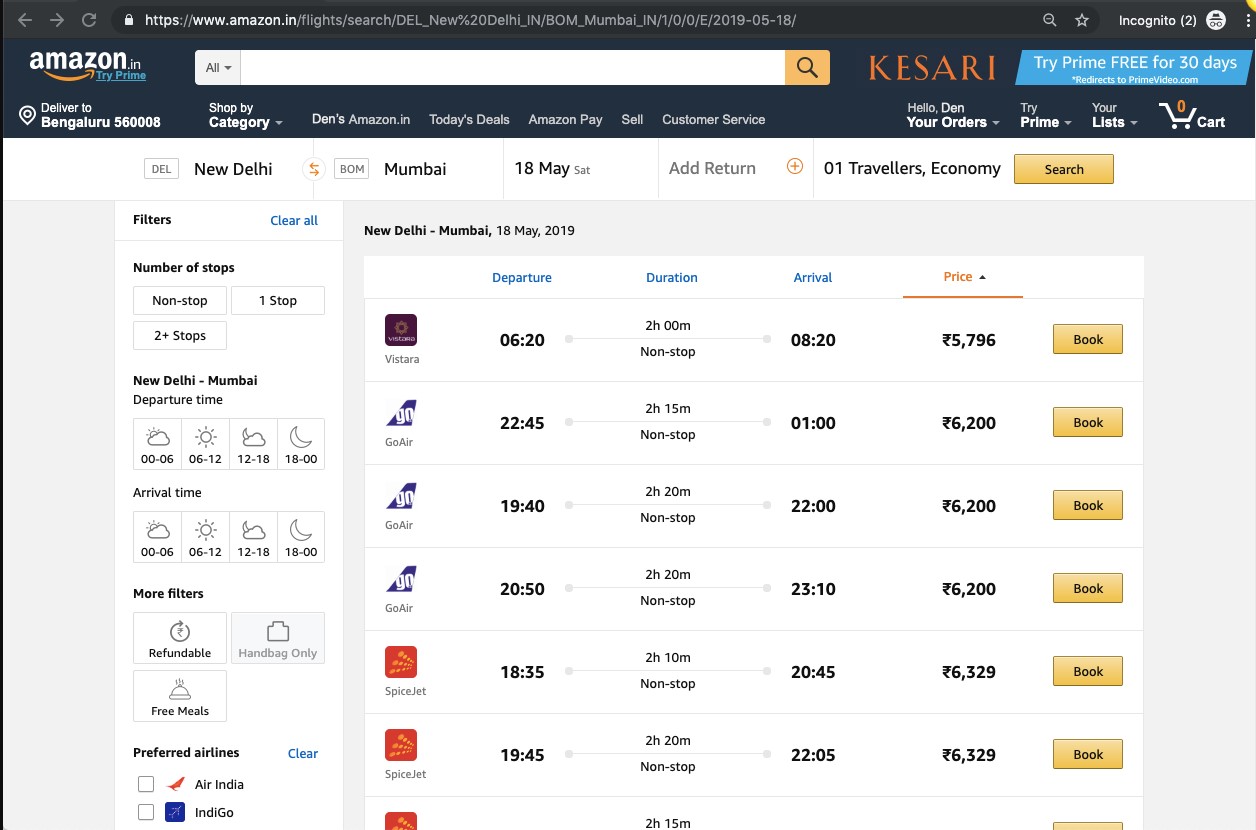Toggle the 1 Stop filter
The height and width of the screenshot is (830, 1256).
tap(278, 301)
